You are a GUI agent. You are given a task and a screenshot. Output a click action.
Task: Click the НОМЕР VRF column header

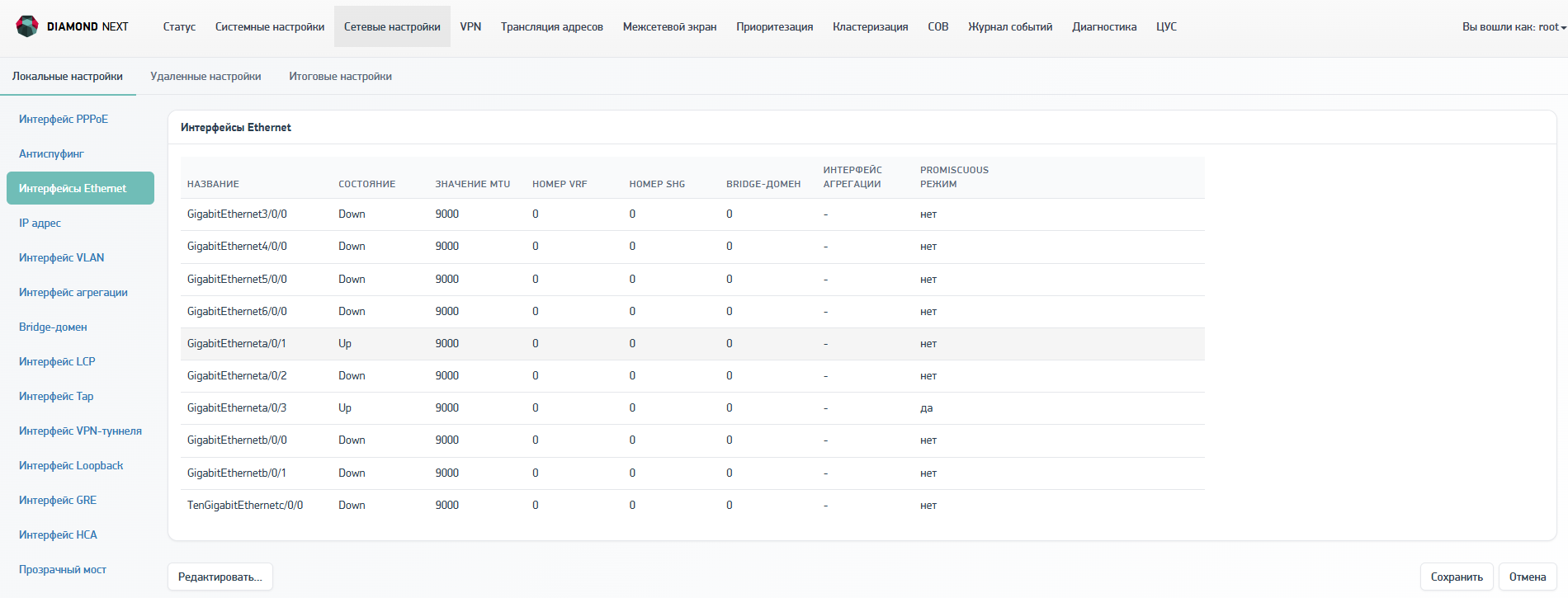pos(560,184)
